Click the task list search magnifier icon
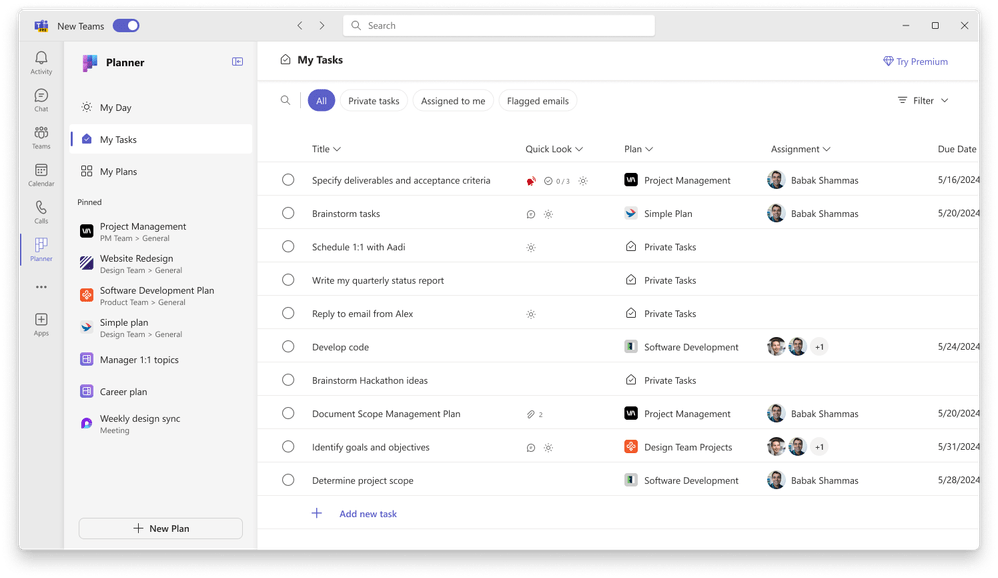 pyautogui.click(x=285, y=101)
